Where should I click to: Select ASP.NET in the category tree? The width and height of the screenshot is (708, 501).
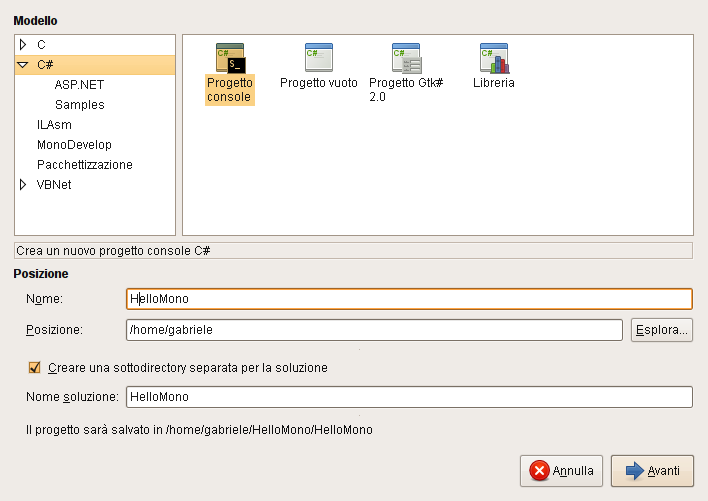point(79,85)
